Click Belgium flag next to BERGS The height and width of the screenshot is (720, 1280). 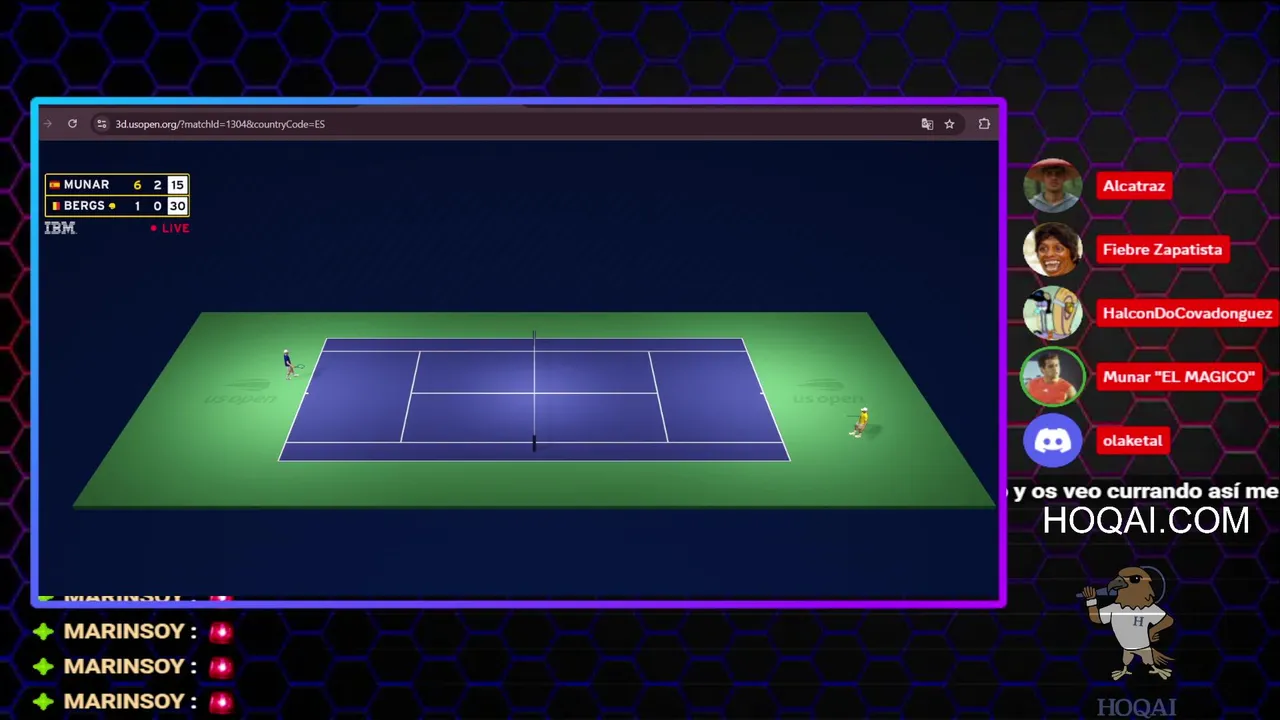coord(55,206)
